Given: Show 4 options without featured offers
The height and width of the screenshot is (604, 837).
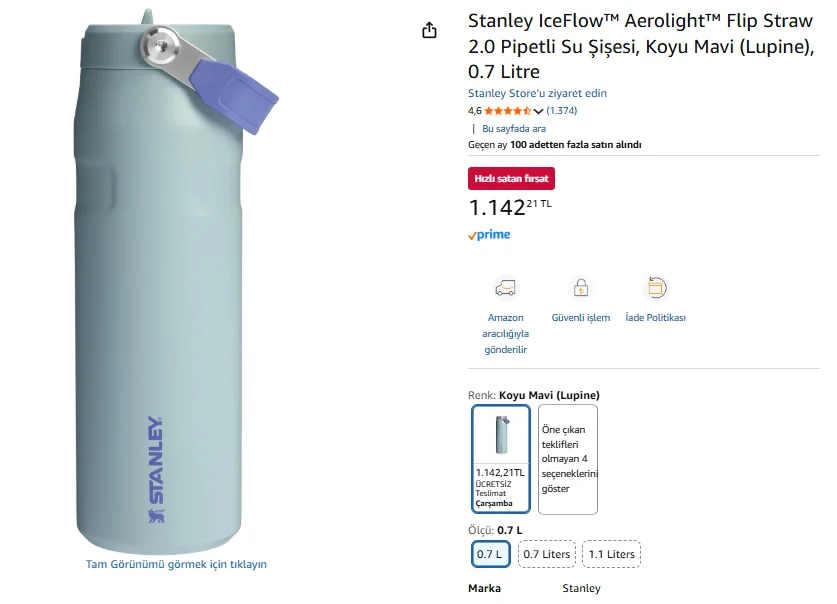Looking at the screenshot, I should pyautogui.click(x=568, y=458).
